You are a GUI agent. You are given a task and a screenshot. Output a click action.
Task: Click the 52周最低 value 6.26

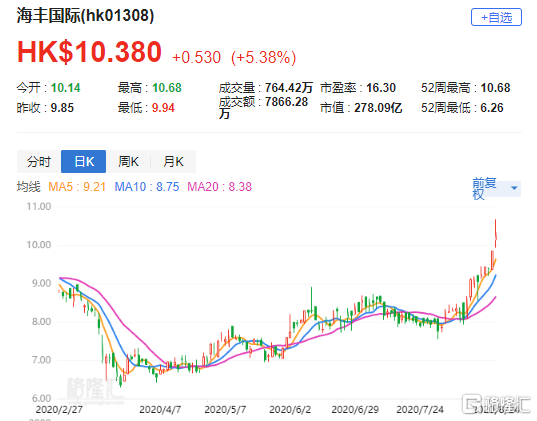[492, 108]
